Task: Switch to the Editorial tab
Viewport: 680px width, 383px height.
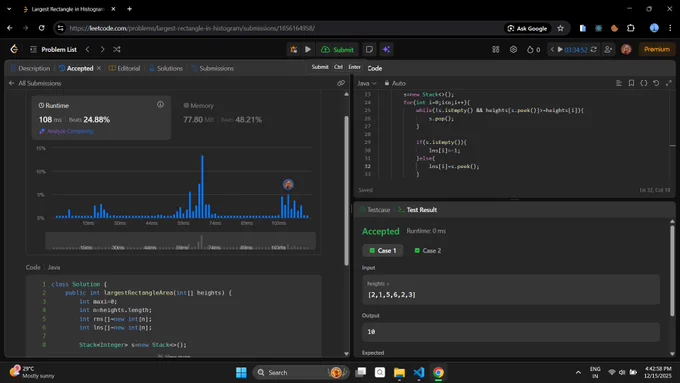Action: [124, 68]
